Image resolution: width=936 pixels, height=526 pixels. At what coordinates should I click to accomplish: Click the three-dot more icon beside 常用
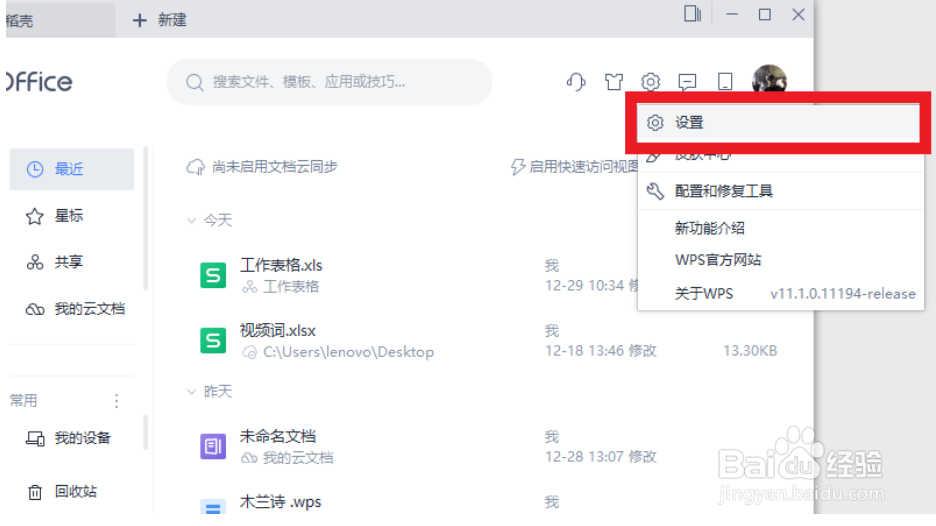116,401
